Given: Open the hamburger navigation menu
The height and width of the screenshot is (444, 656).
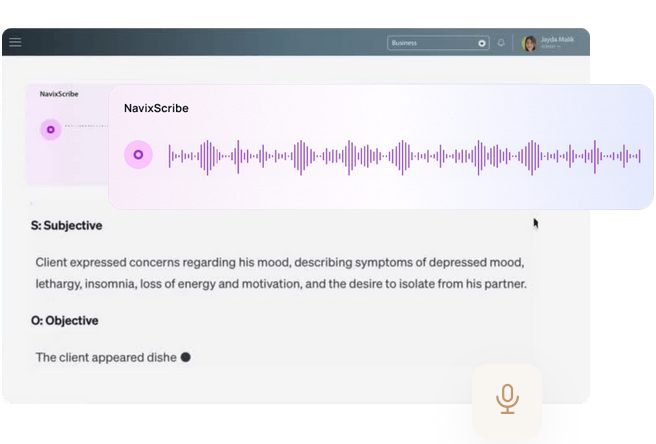Looking at the screenshot, I should [15, 43].
